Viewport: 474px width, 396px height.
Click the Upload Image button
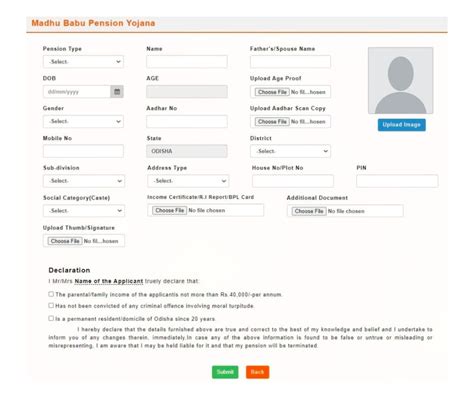click(402, 125)
